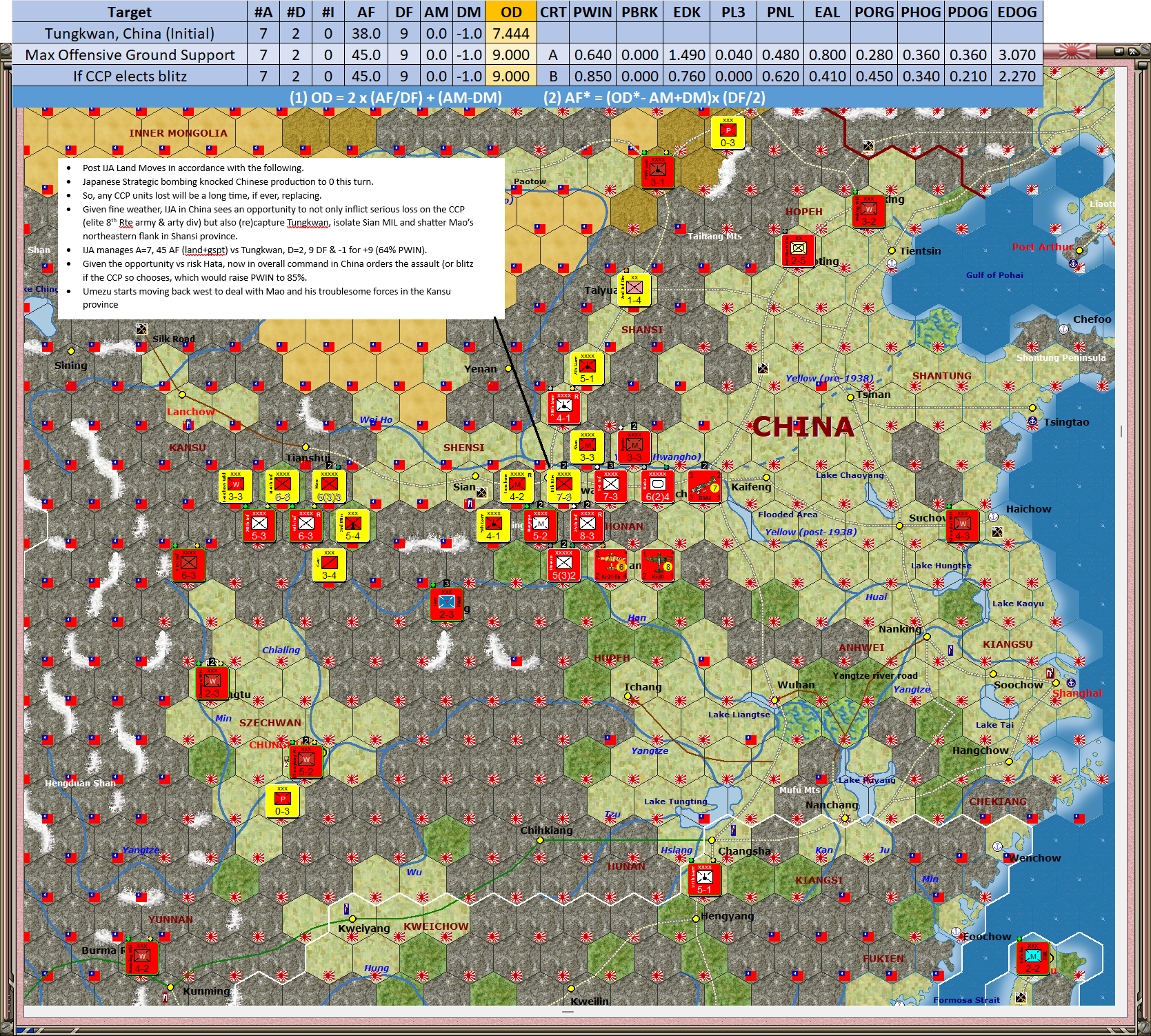The height and width of the screenshot is (1036, 1151).
Task: Click the Tsingtao port anchor icon
Action: (1032, 421)
